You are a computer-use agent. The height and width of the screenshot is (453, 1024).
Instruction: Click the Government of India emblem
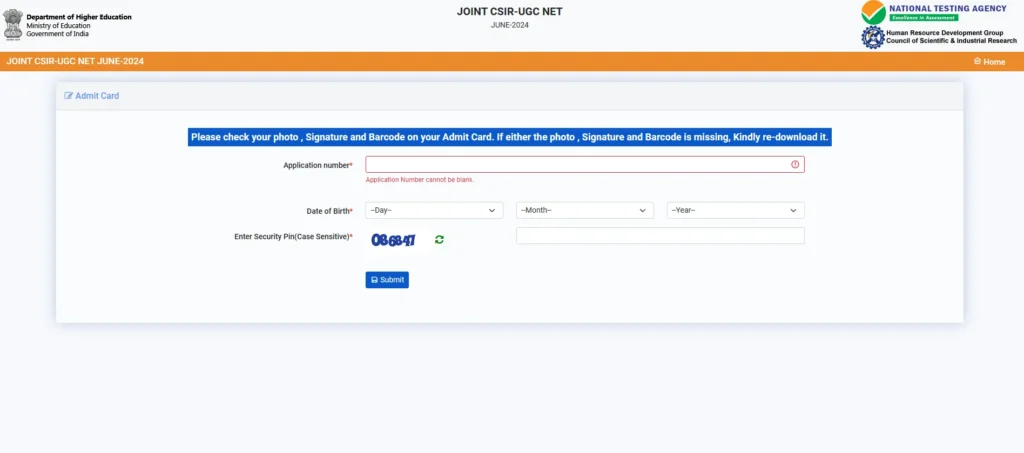(12, 25)
